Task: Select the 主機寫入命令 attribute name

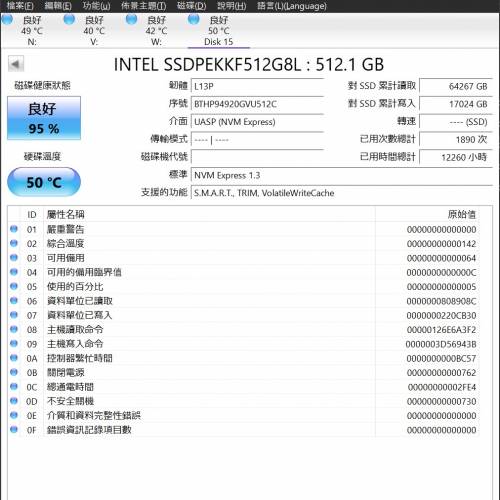Action: click(x=75, y=344)
